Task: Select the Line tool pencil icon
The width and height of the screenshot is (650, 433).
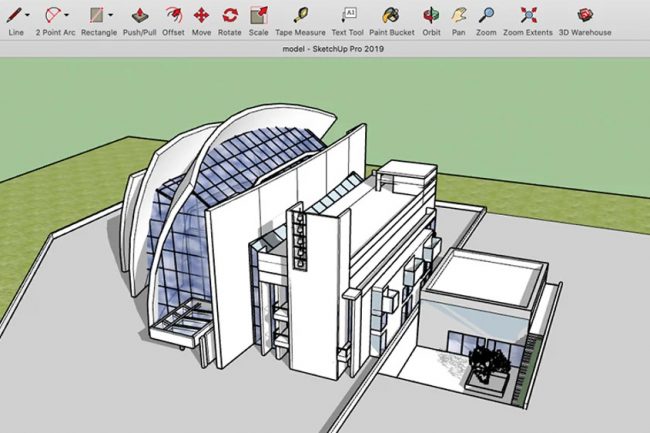Action: click(12, 14)
